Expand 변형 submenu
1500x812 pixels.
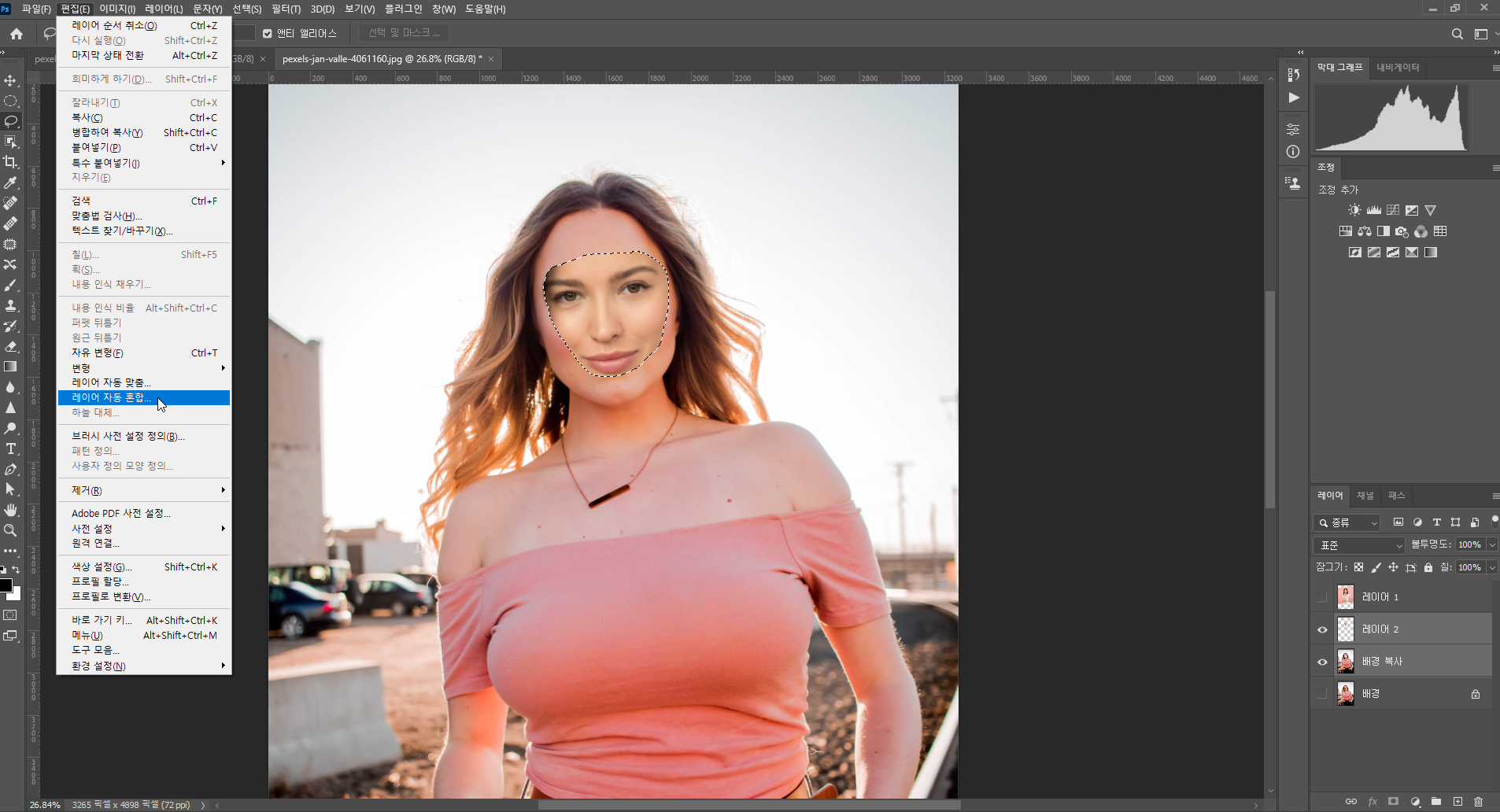144,367
